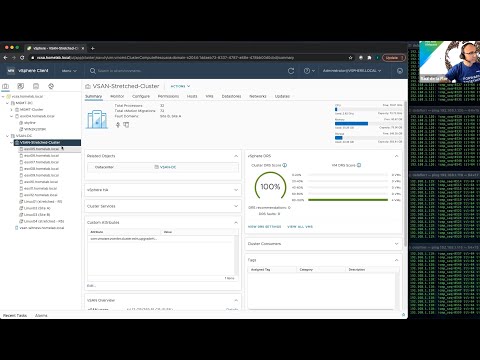480x360 pixels.
Task: Expand the MGMT-Cluster tree node
Action: tap(12, 110)
